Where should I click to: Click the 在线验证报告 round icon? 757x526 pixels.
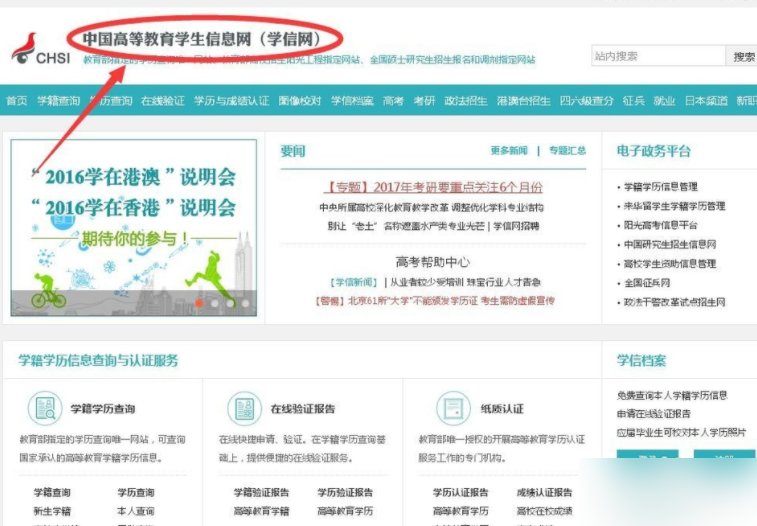[244, 408]
